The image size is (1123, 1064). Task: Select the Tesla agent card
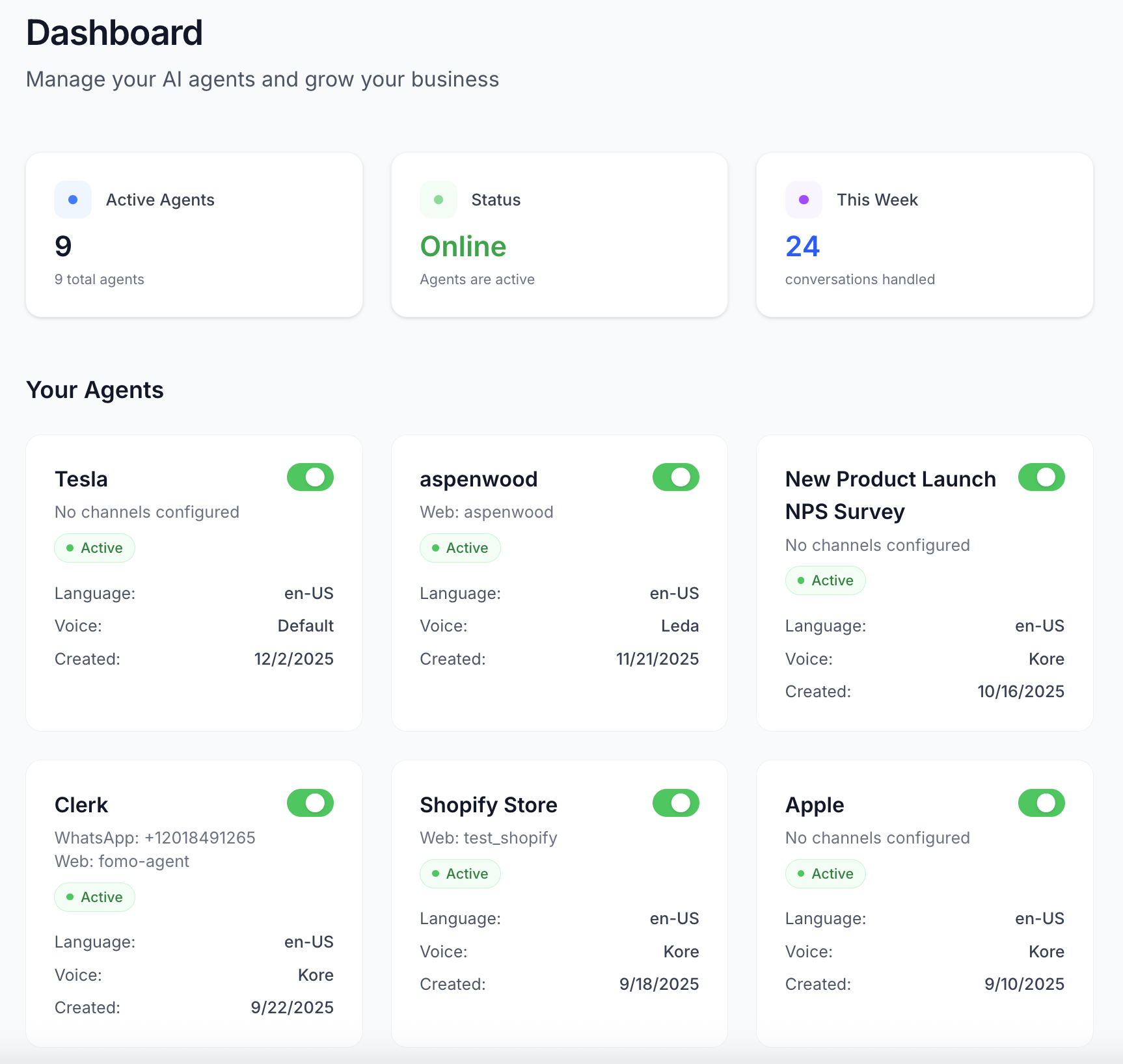tap(193, 583)
